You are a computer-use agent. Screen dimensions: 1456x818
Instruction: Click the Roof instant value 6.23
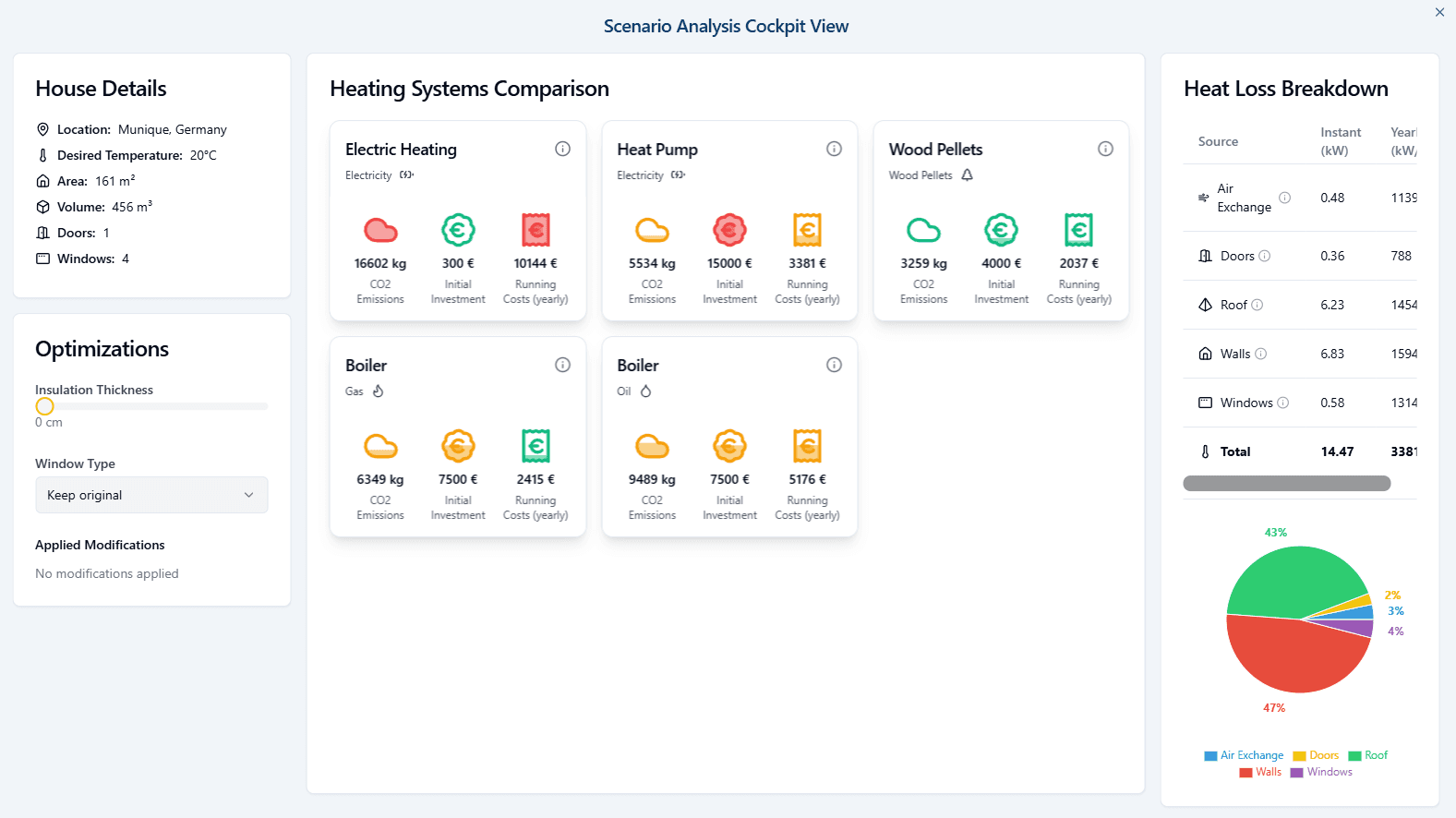[1332, 305]
